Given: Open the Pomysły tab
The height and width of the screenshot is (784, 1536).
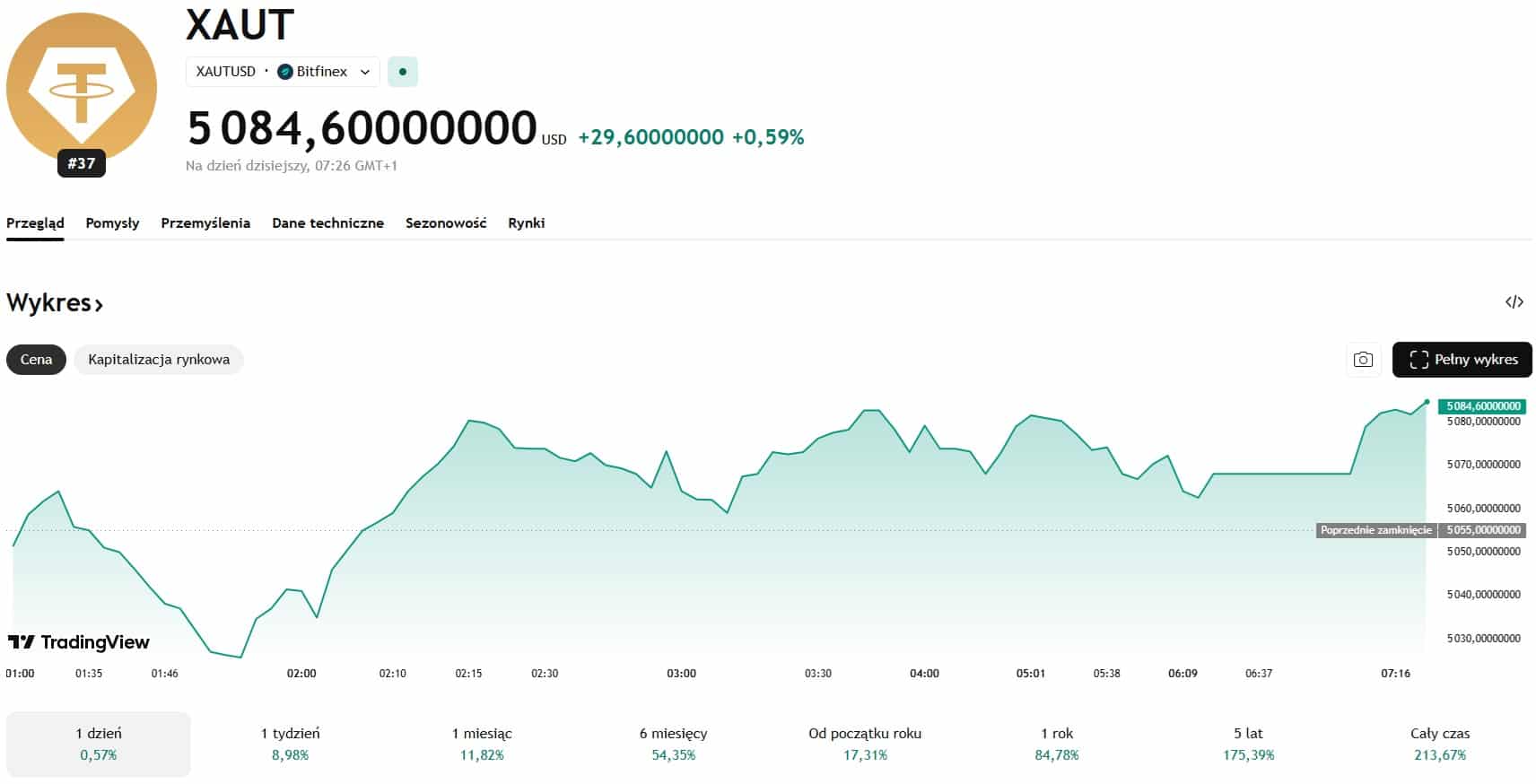Looking at the screenshot, I should click(112, 223).
